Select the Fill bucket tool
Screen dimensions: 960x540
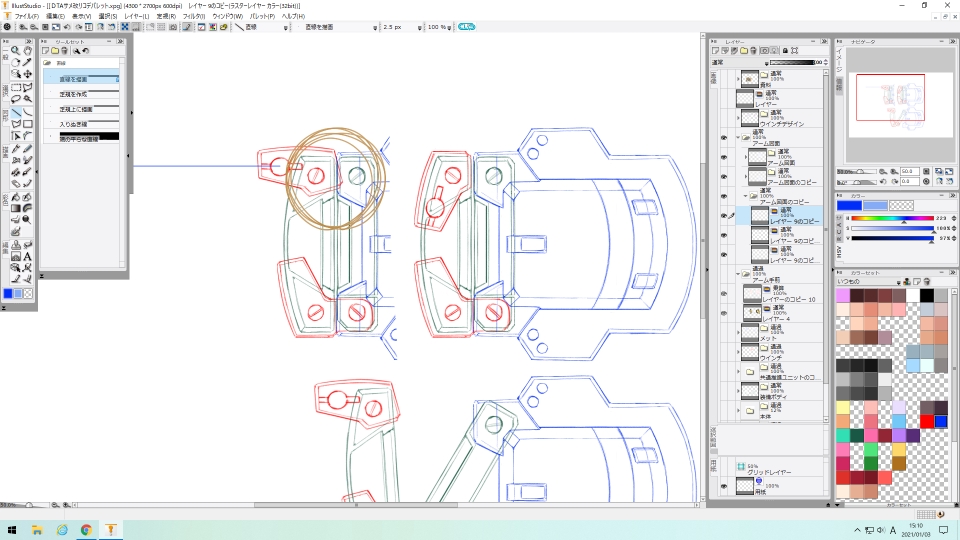coord(16,197)
